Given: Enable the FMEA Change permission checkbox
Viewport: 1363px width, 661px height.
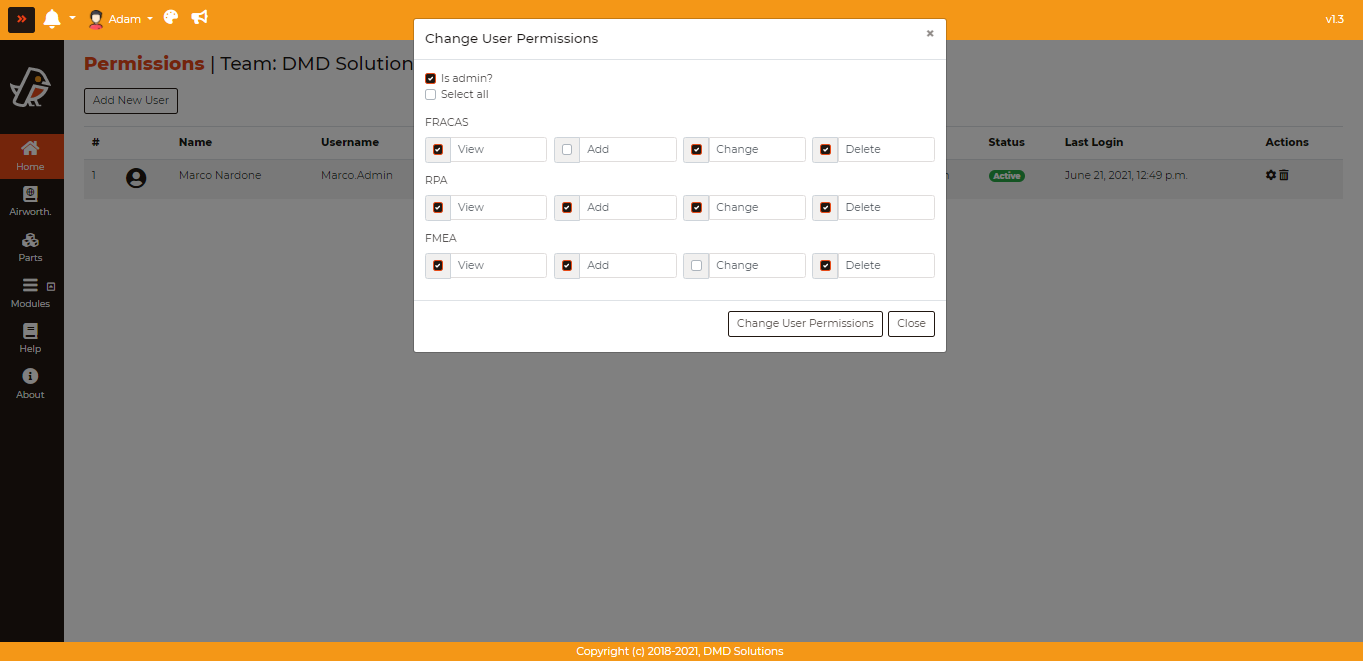Looking at the screenshot, I should click(x=696, y=266).
